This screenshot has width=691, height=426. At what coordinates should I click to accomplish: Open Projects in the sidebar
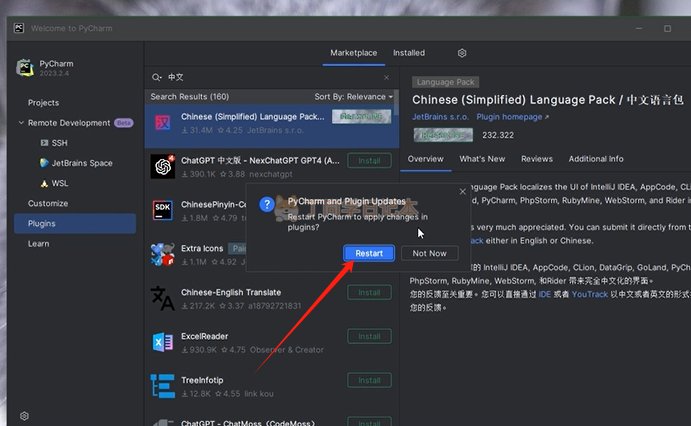click(x=43, y=103)
